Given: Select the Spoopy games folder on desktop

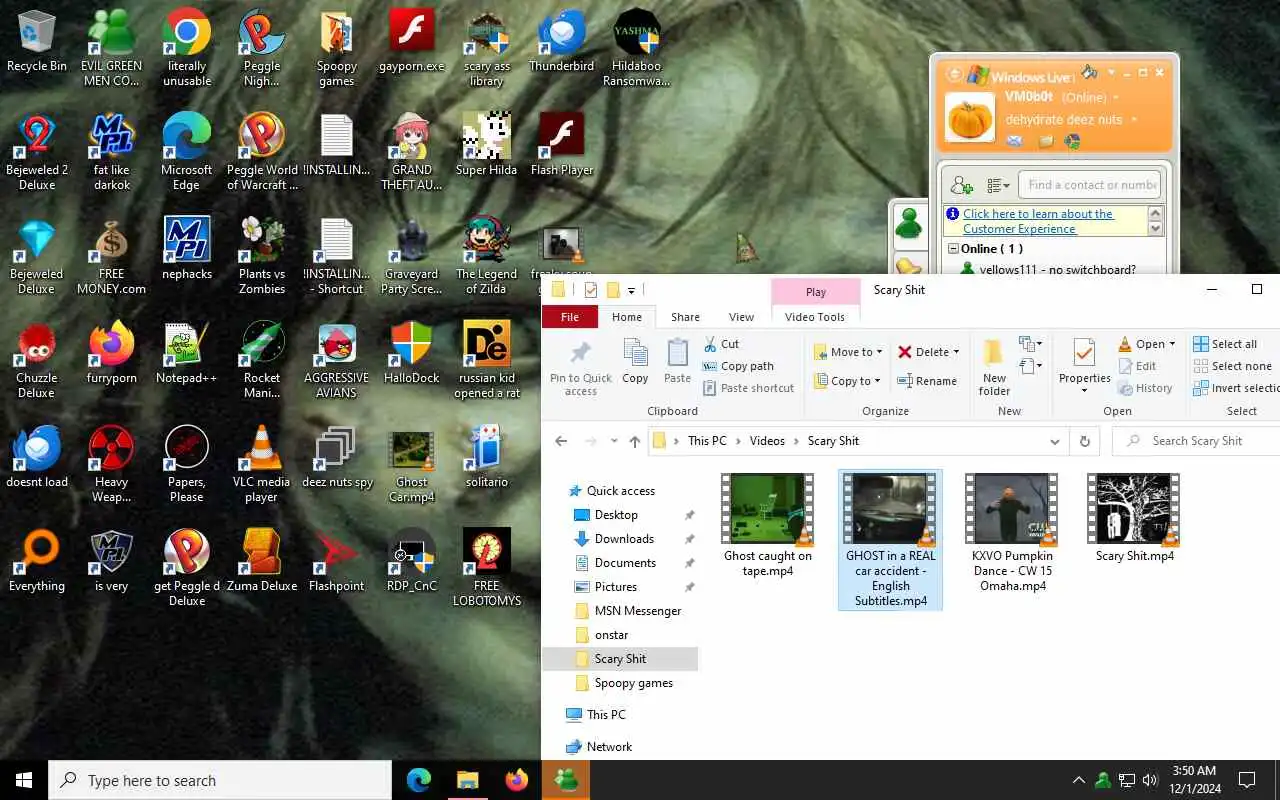Looking at the screenshot, I should 337,48.
